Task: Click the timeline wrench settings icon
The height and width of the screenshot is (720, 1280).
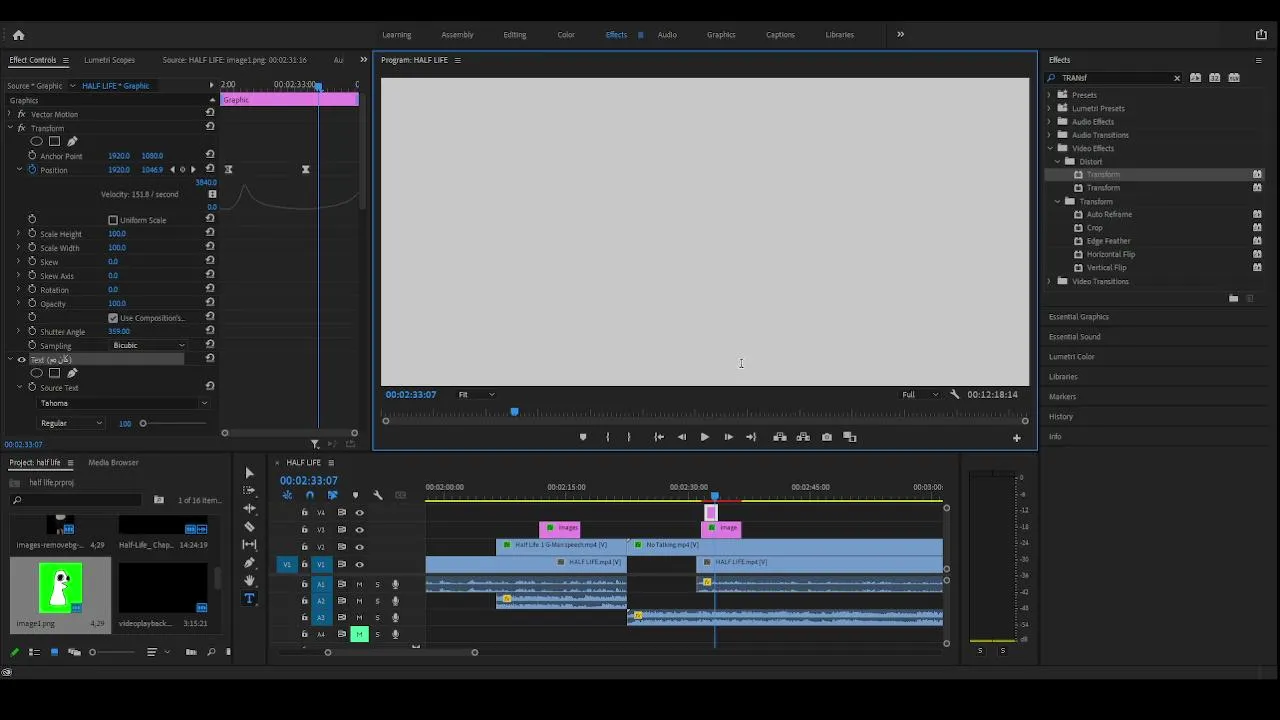Action: (x=378, y=495)
